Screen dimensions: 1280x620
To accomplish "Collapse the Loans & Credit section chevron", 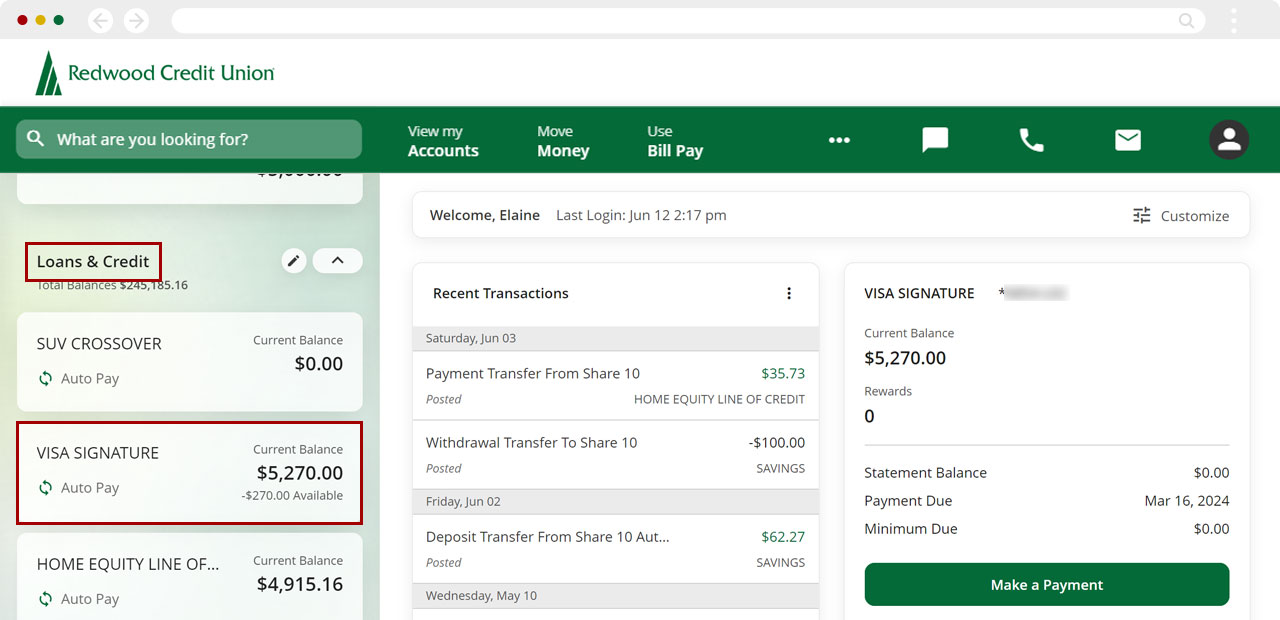I will [337, 261].
